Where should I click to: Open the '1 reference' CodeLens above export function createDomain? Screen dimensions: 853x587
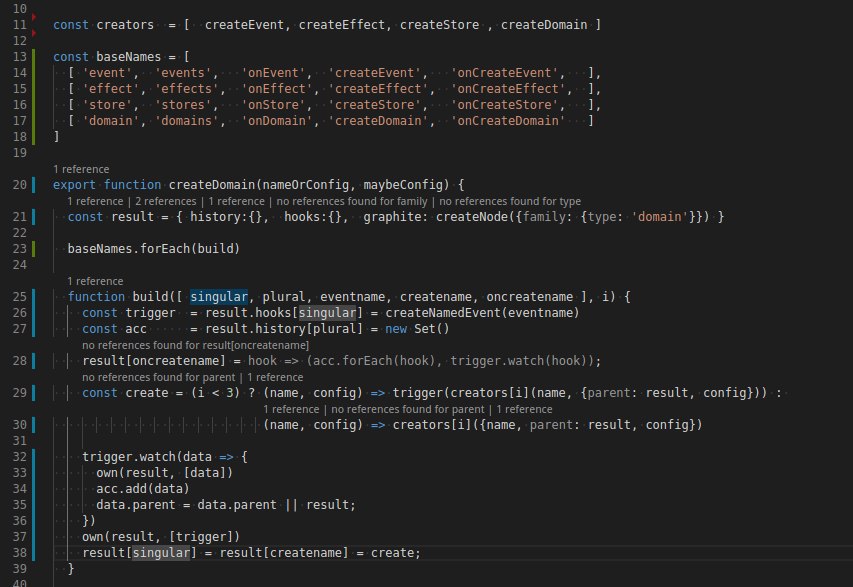tap(81, 169)
